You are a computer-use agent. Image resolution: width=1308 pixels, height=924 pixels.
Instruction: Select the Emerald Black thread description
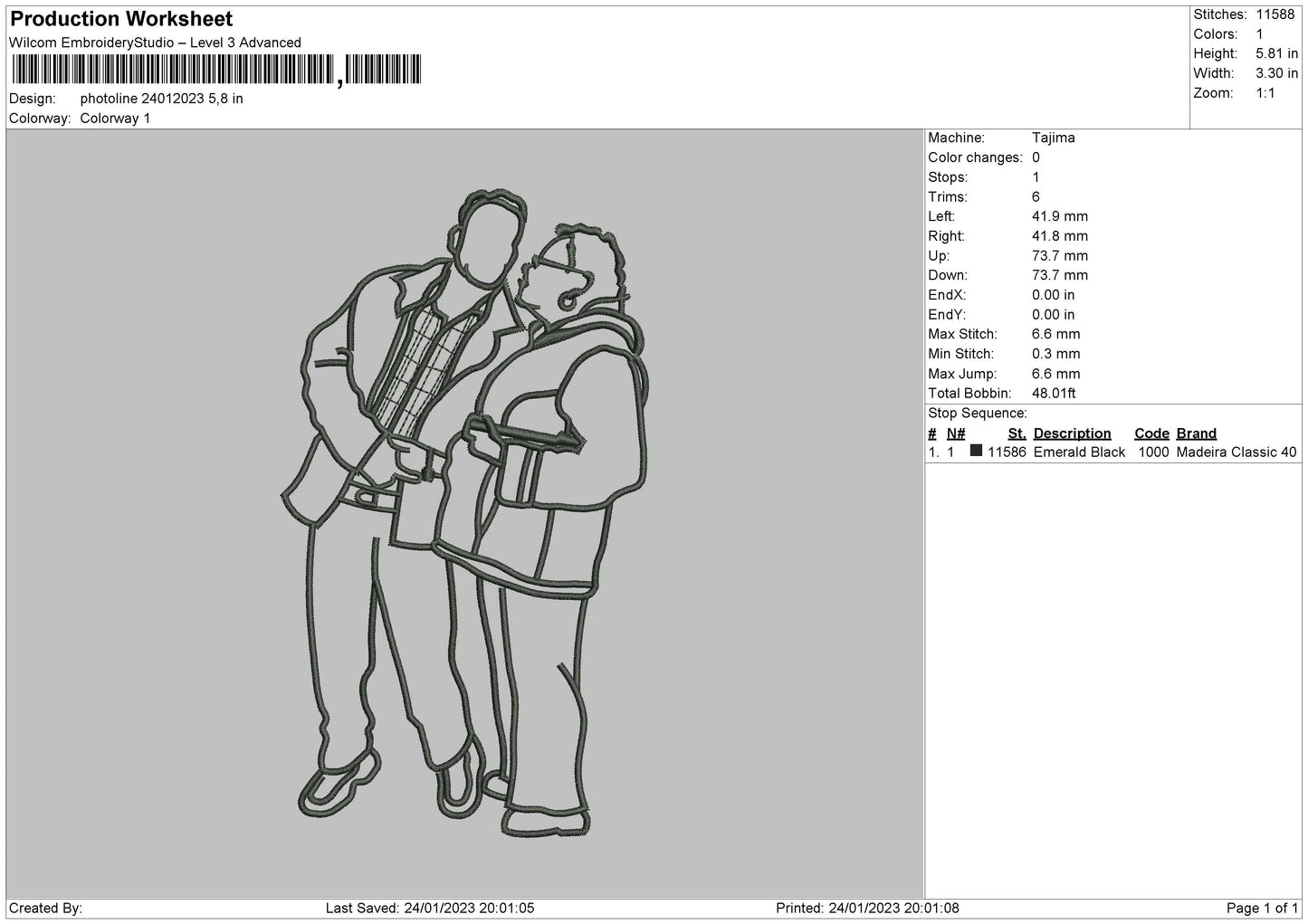(1079, 452)
